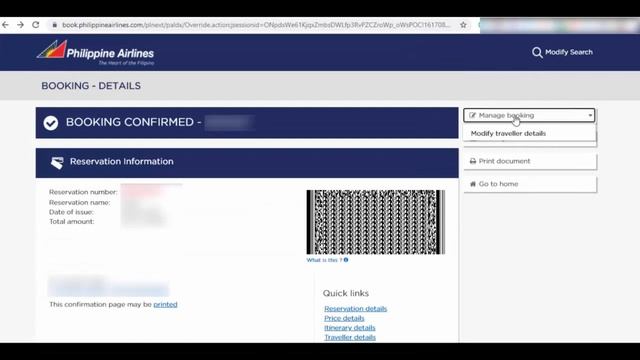The width and height of the screenshot is (640, 360).
Task: Click the Reservation name label
Action: tap(80, 202)
